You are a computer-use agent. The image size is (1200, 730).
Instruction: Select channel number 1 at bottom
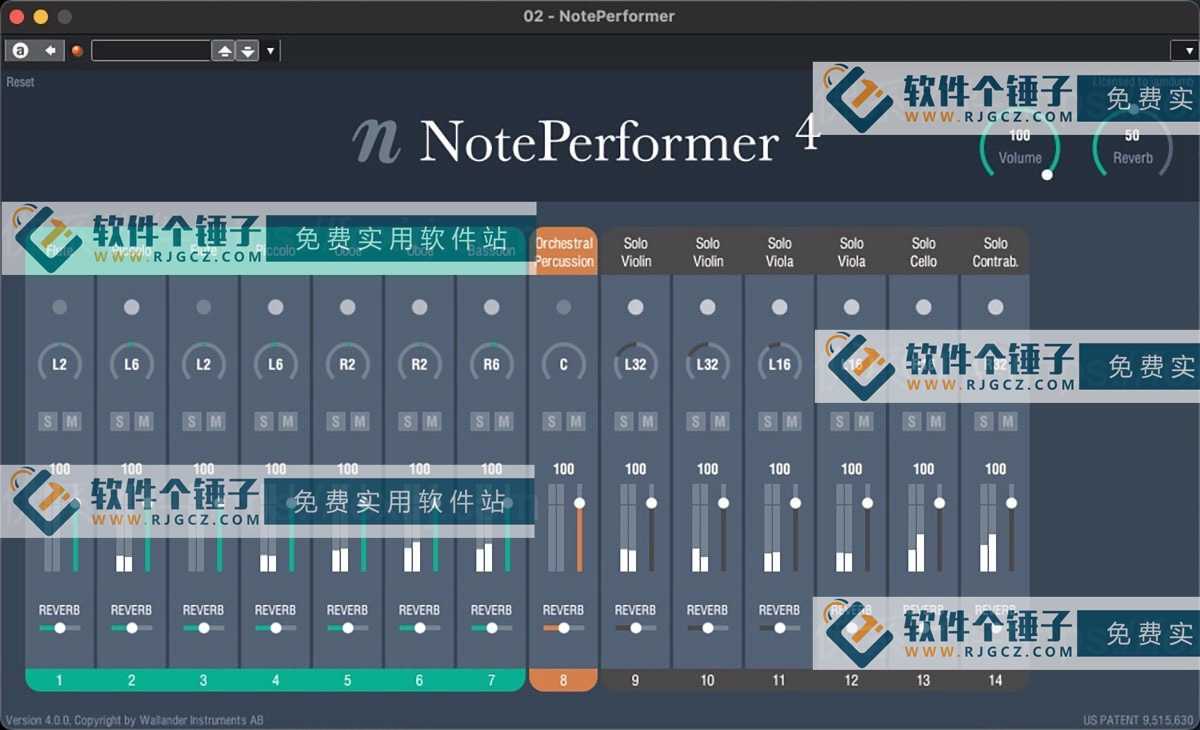tap(60, 680)
